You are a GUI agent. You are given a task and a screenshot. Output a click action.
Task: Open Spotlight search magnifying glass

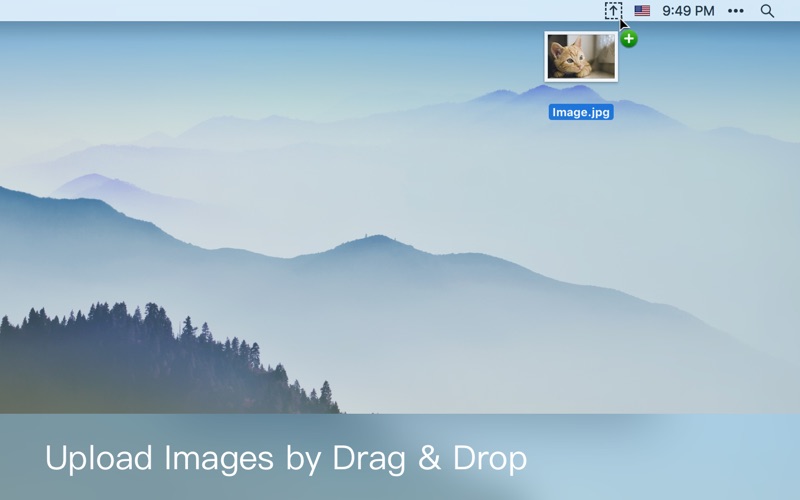pyautogui.click(x=767, y=11)
